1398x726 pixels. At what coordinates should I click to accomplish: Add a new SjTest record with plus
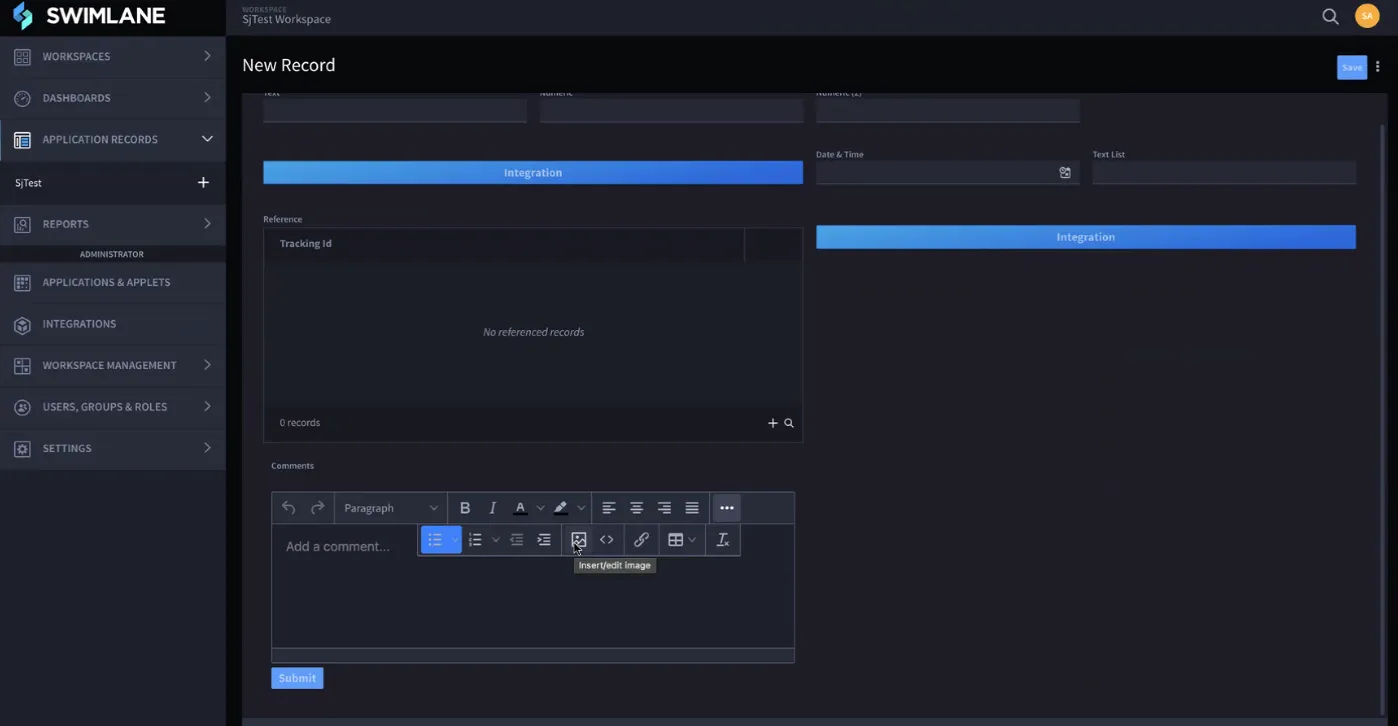[x=203, y=183]
